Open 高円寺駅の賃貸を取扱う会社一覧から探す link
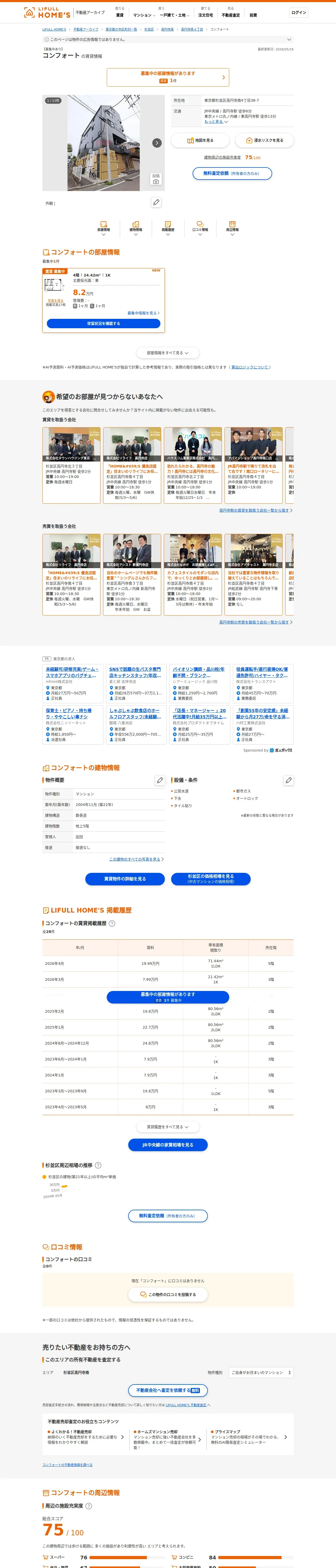 pyautogui.click(x=255, y=510)
